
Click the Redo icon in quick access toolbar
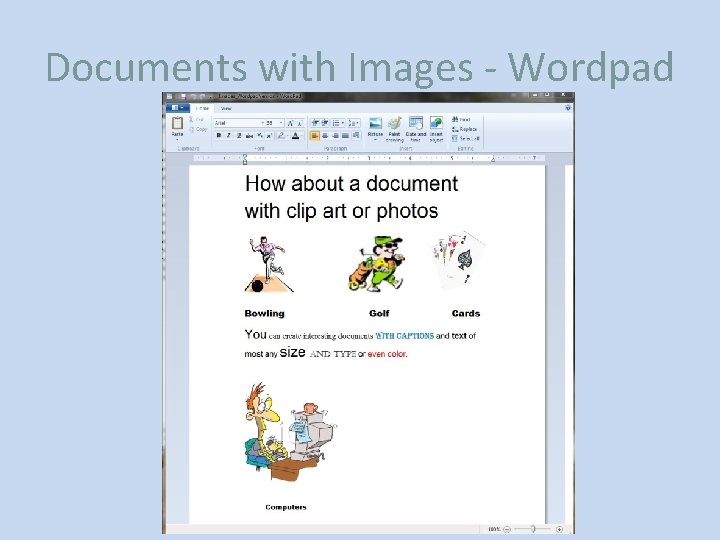tap(202, 96)
